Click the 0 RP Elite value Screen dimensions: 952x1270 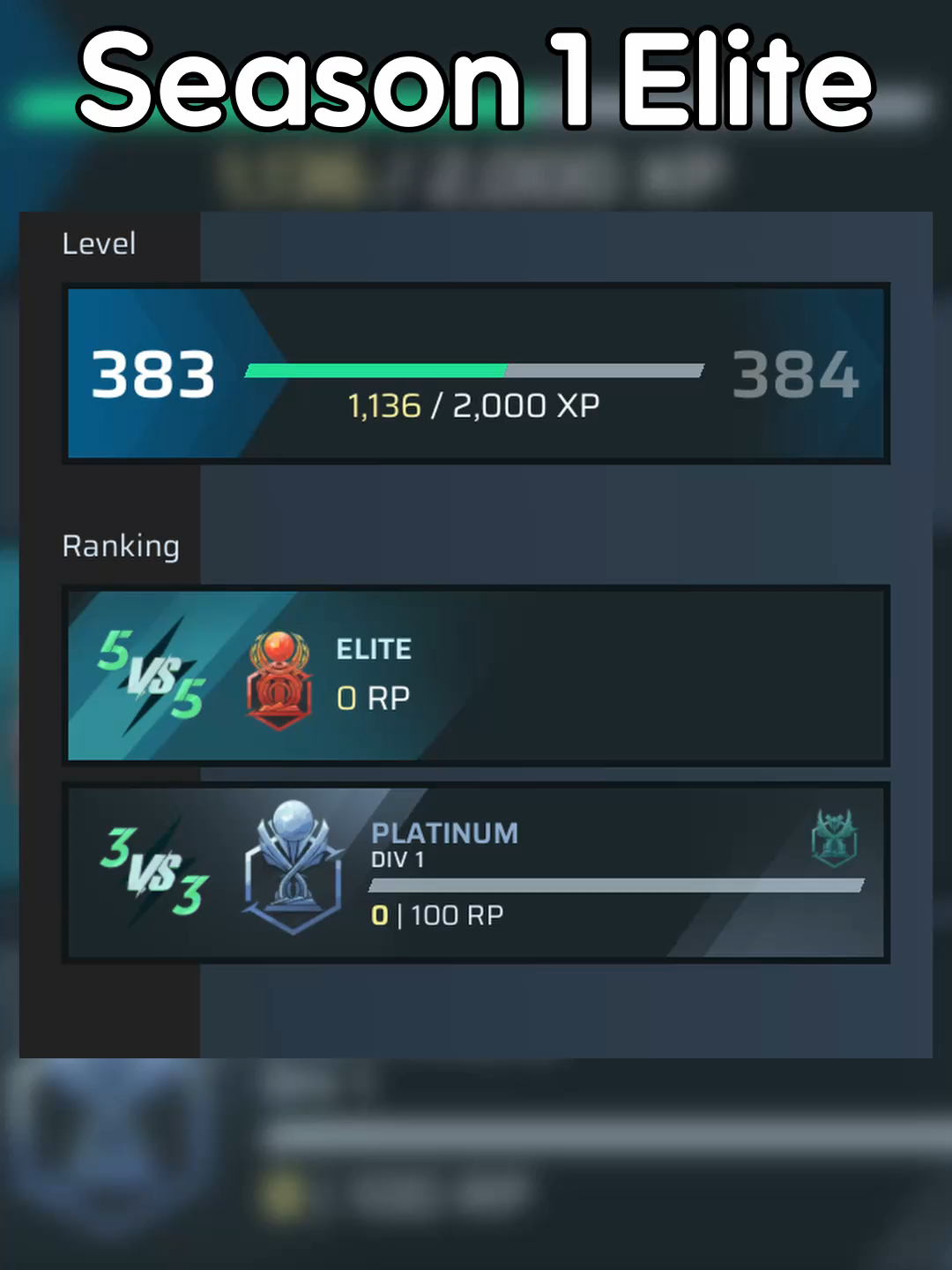click(374, 698)
